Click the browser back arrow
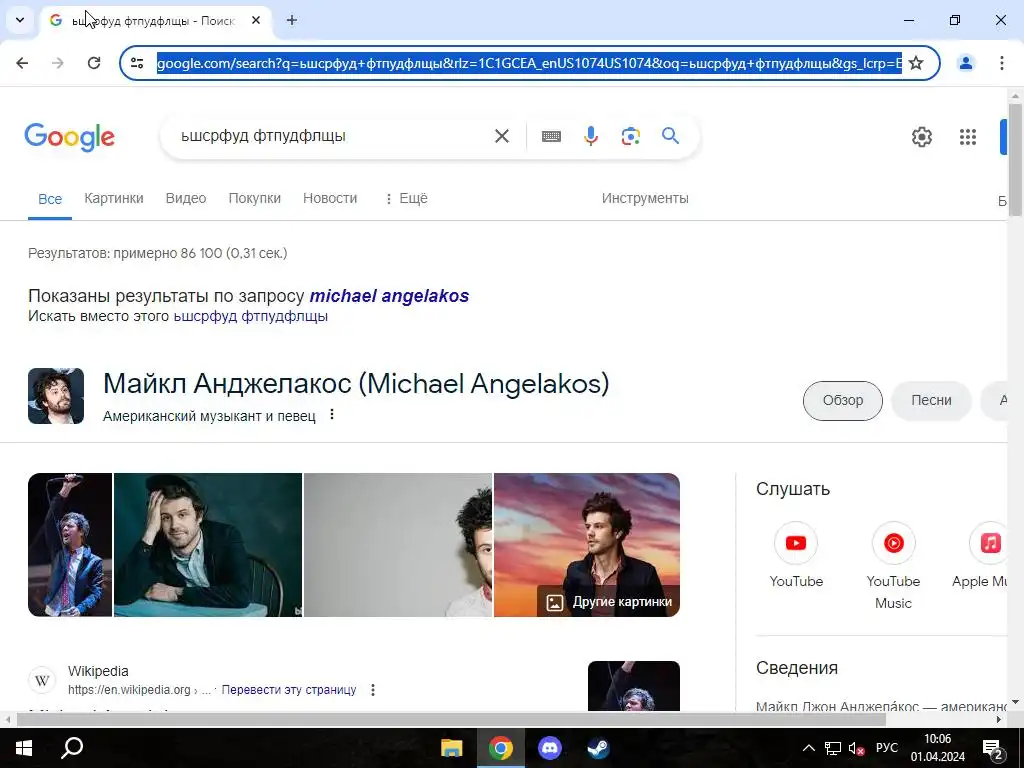Image resolution: width=1024 pixels, height=768 pixels. pos(22,63)
